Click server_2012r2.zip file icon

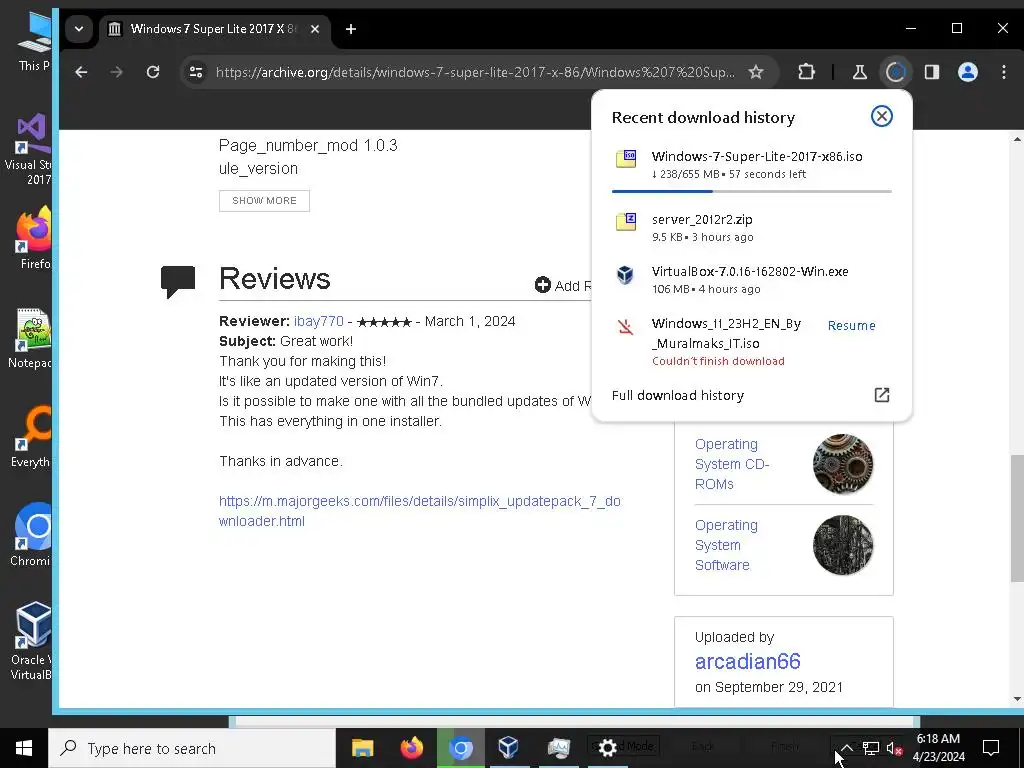[626, 221]
